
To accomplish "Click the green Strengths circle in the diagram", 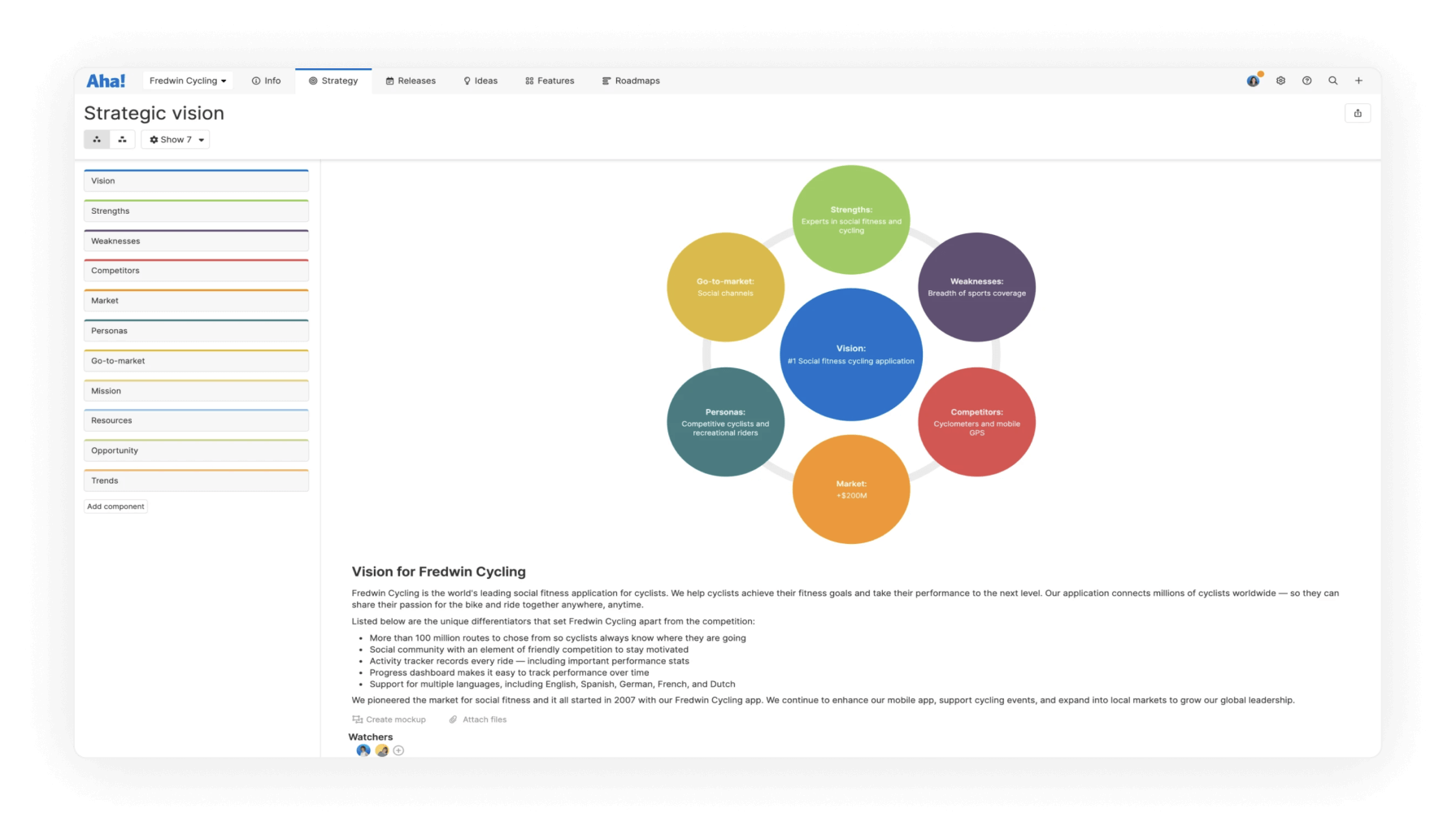I will click(851, 220).
